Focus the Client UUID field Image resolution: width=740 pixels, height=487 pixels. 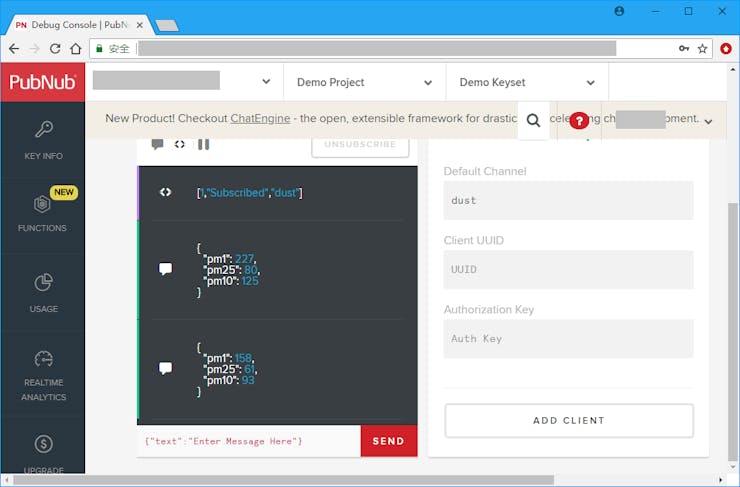pos(568,269)
